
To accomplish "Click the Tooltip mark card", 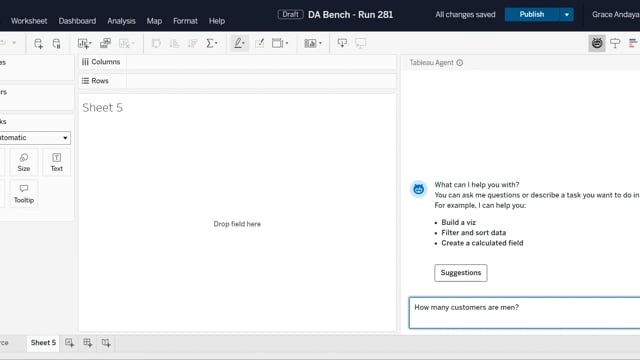I will click(x=24, y=194).
